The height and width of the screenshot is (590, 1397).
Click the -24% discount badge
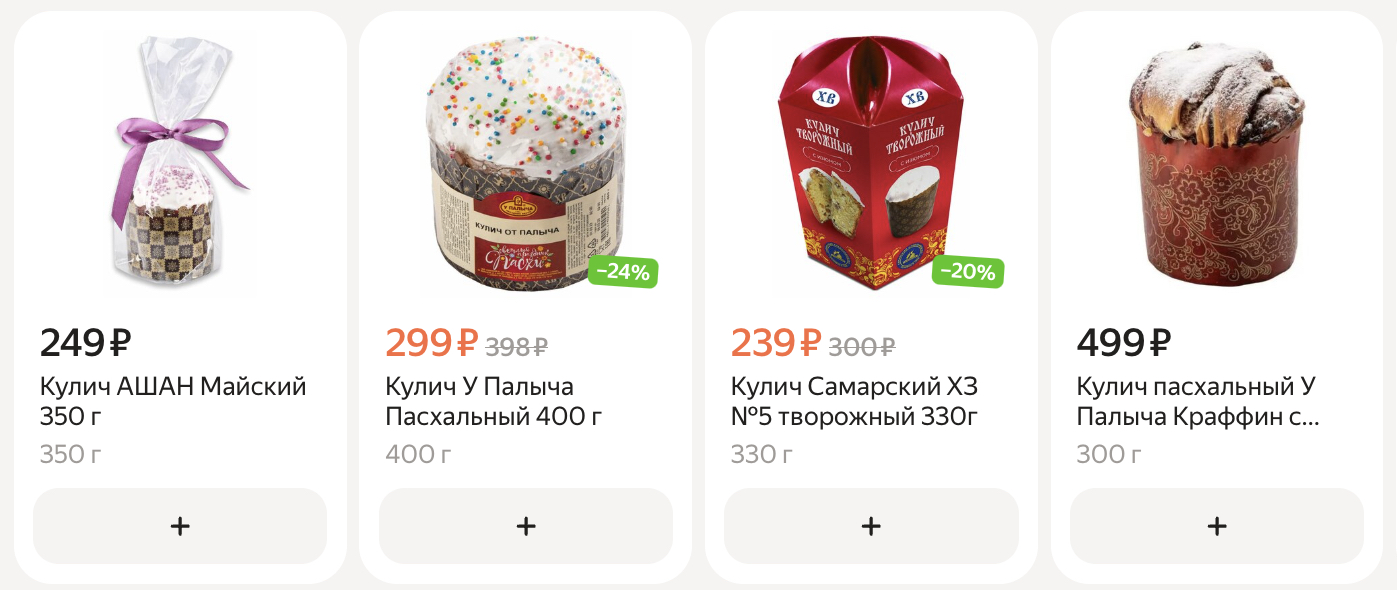pos(623,271)
